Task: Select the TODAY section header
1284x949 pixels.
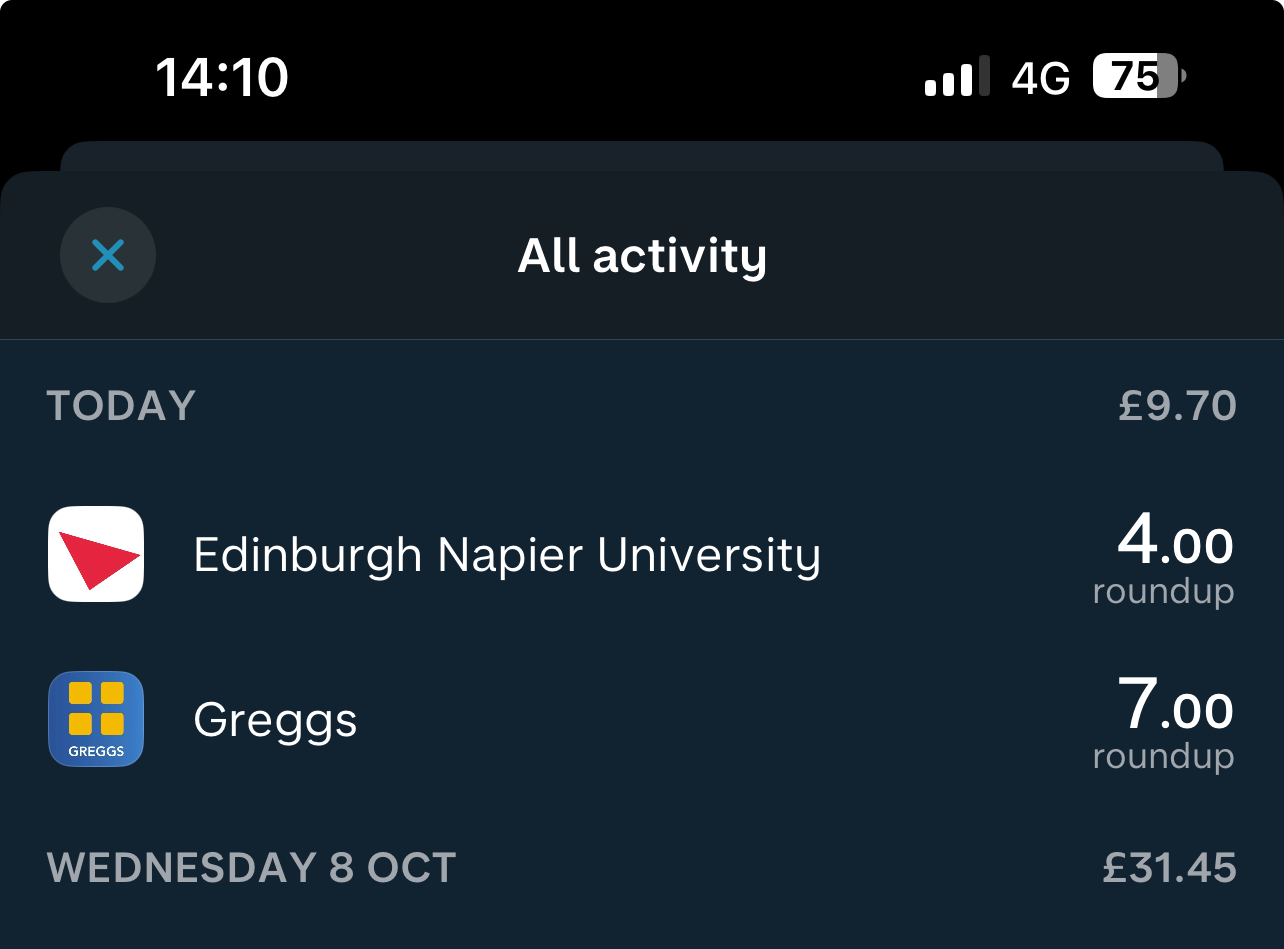Action: pyautogui.click(x=121, y=406)
